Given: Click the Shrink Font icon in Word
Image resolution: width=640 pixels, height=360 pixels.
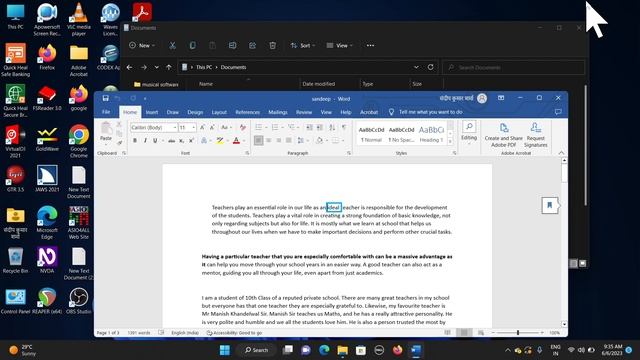Looking at the screenshot, I should [x=212, y=128].
